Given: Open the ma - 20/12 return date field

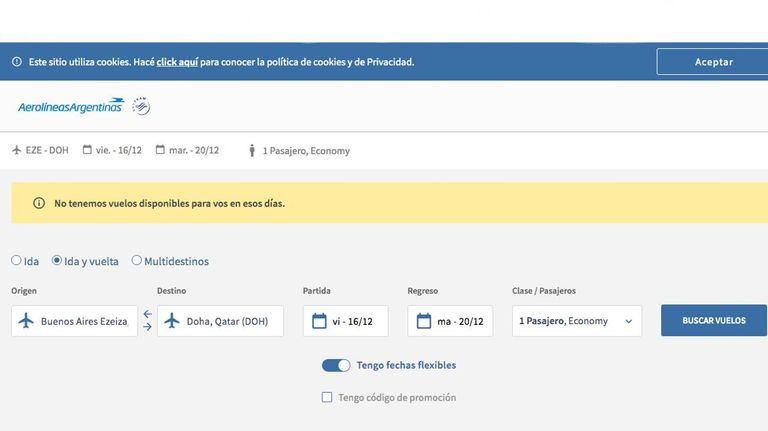Looking at the screenshot, I should [x=450, y=321].
